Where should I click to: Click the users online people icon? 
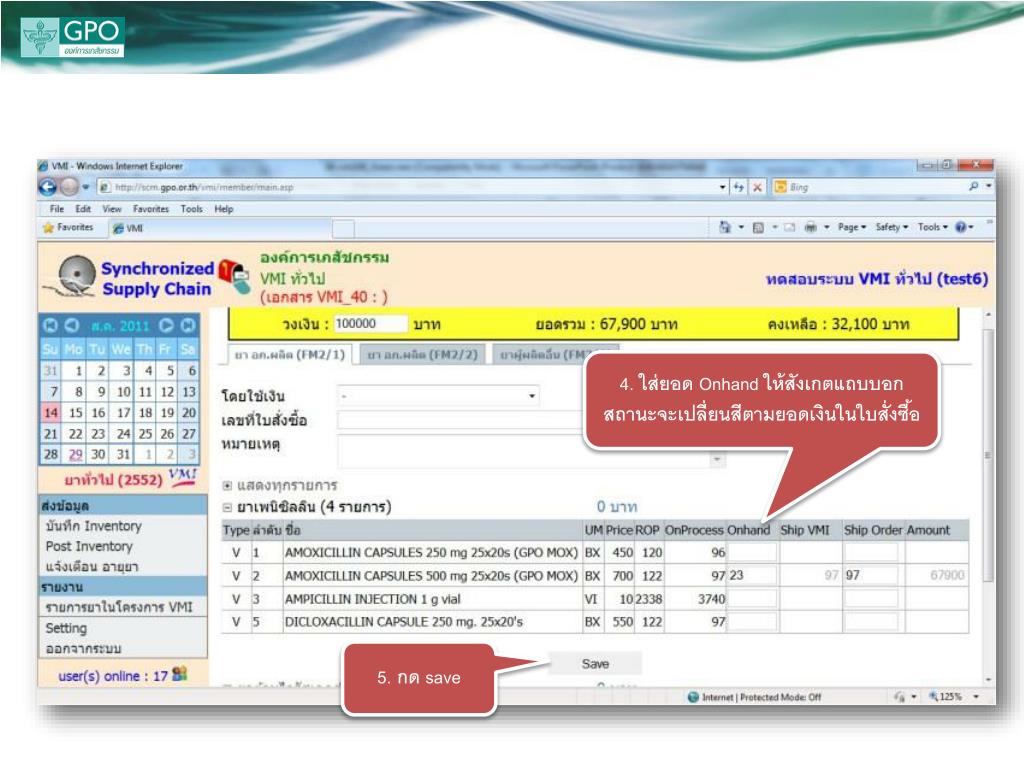180,674
